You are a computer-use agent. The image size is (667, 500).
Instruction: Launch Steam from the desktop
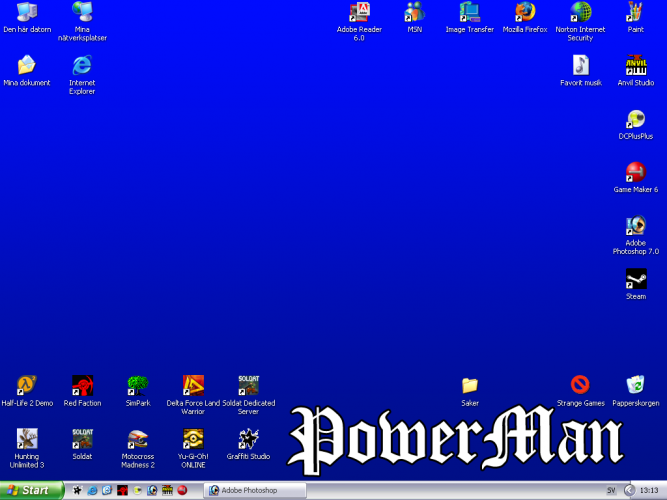point(635,278)
